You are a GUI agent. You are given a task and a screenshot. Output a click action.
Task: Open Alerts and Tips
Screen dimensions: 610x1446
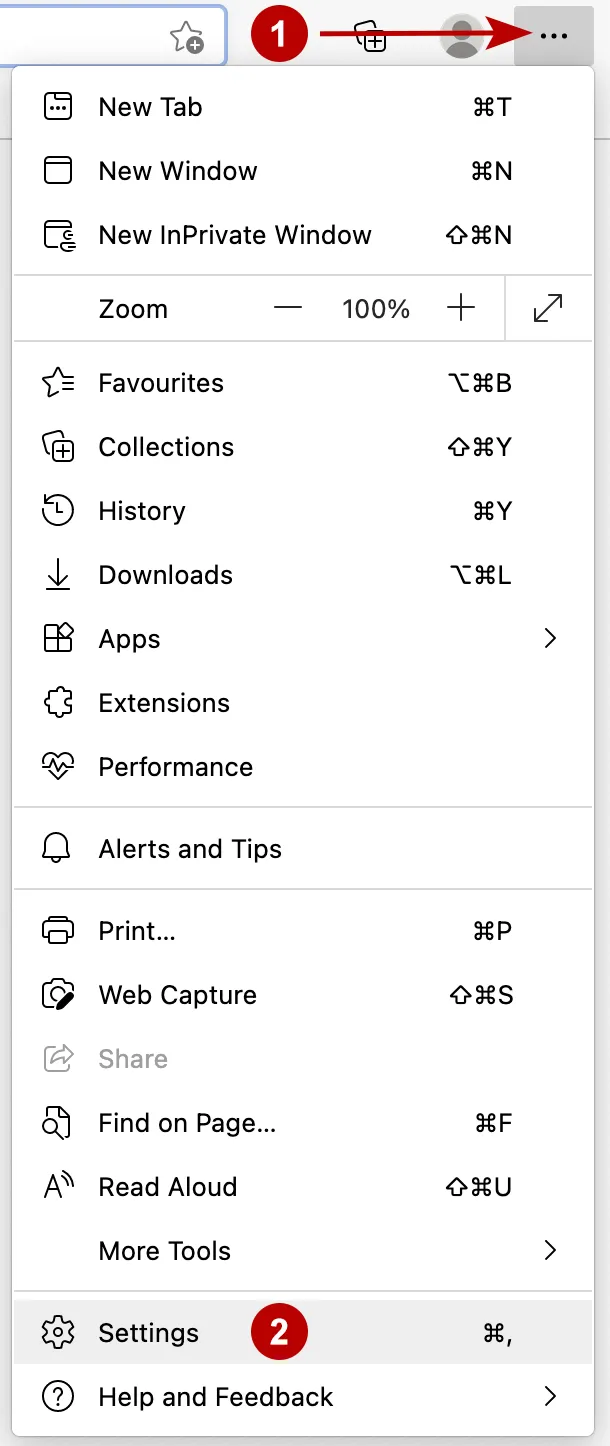190,849
